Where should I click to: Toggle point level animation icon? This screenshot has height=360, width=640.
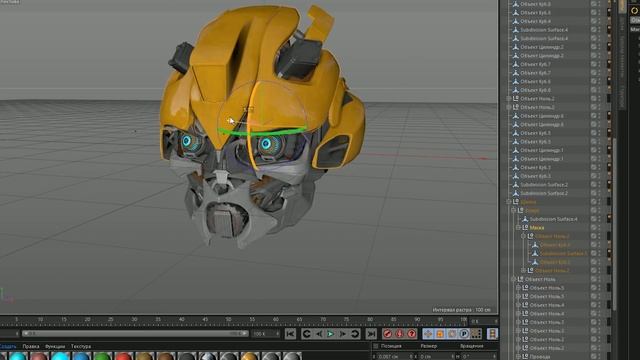point(476,334)
